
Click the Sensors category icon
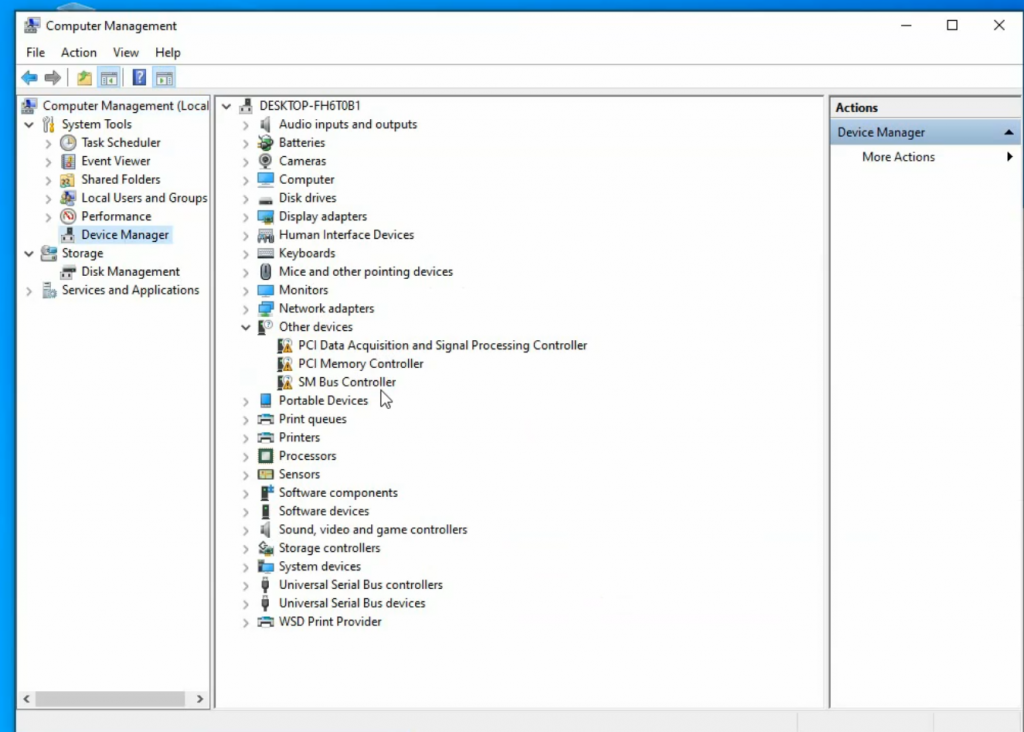(x=265, y=474)
